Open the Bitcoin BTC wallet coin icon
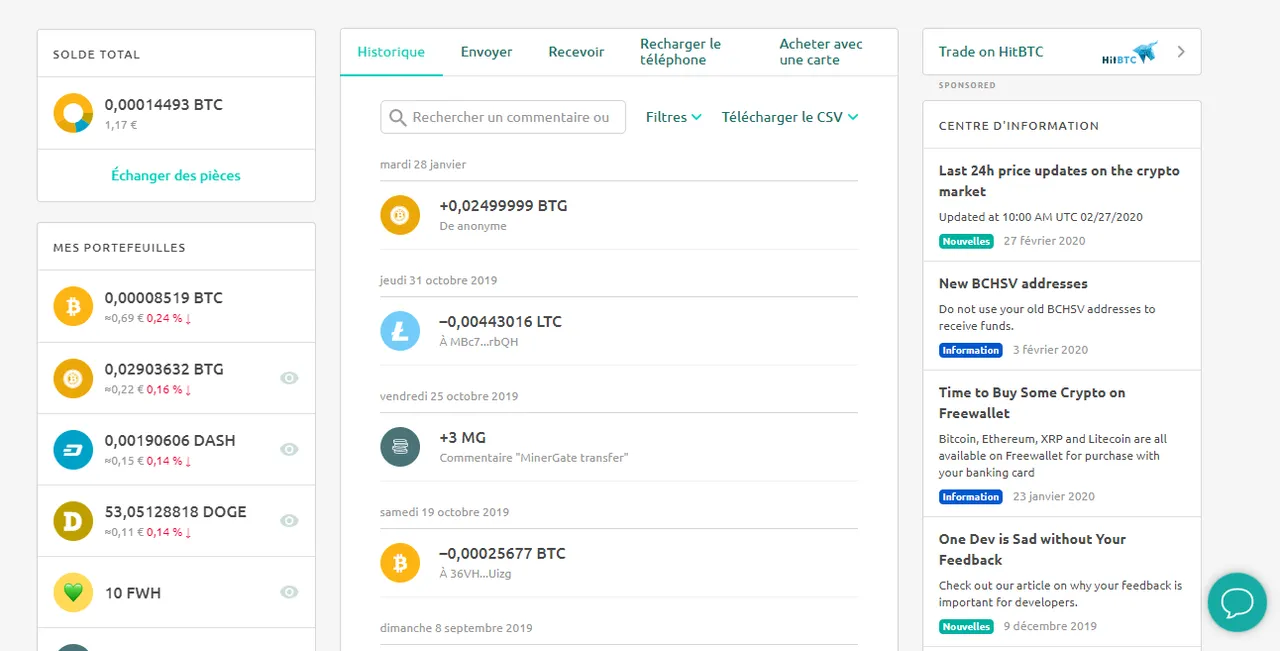 (x=73, y=306)
